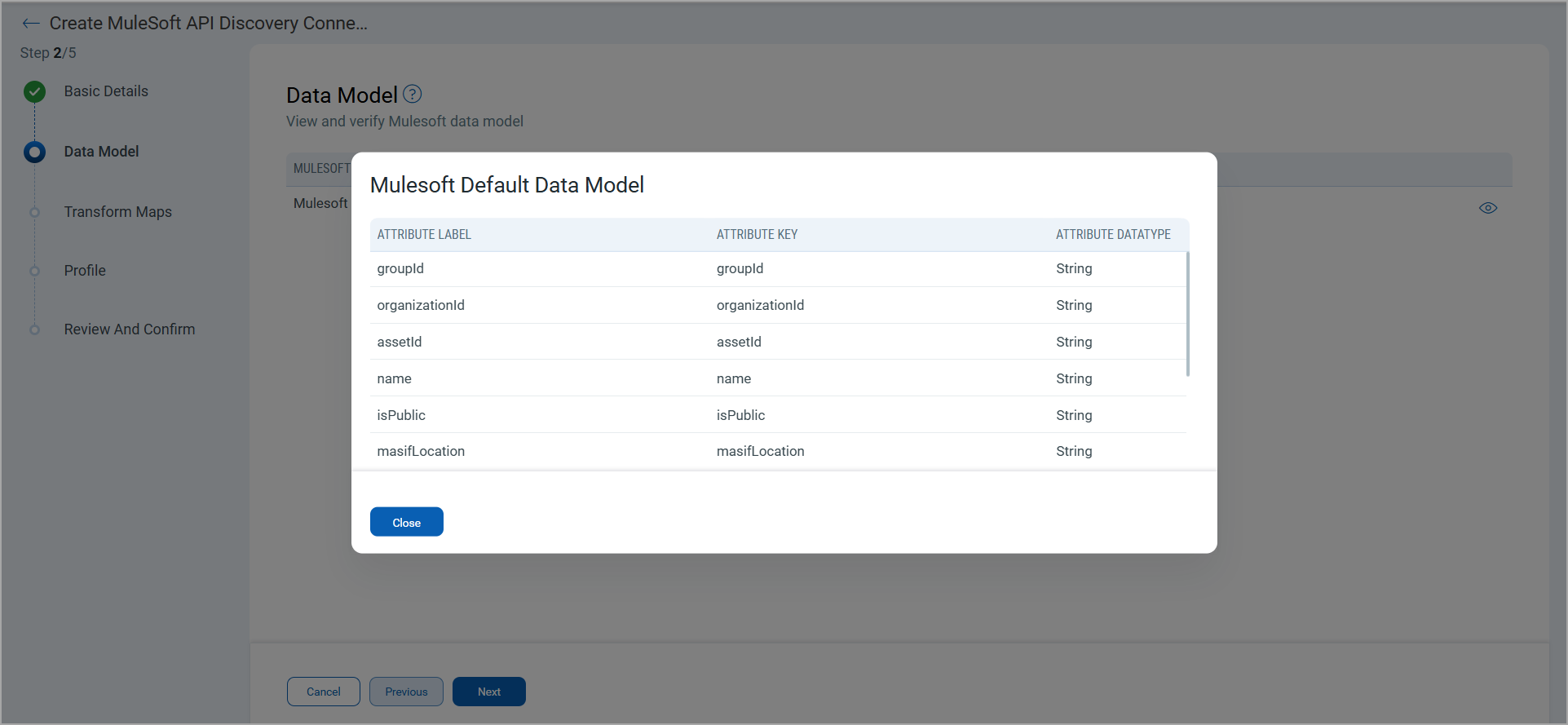Viewport: 1568px width, 725px height.
Task: Click the Next button
Action: tap(489, 692)
